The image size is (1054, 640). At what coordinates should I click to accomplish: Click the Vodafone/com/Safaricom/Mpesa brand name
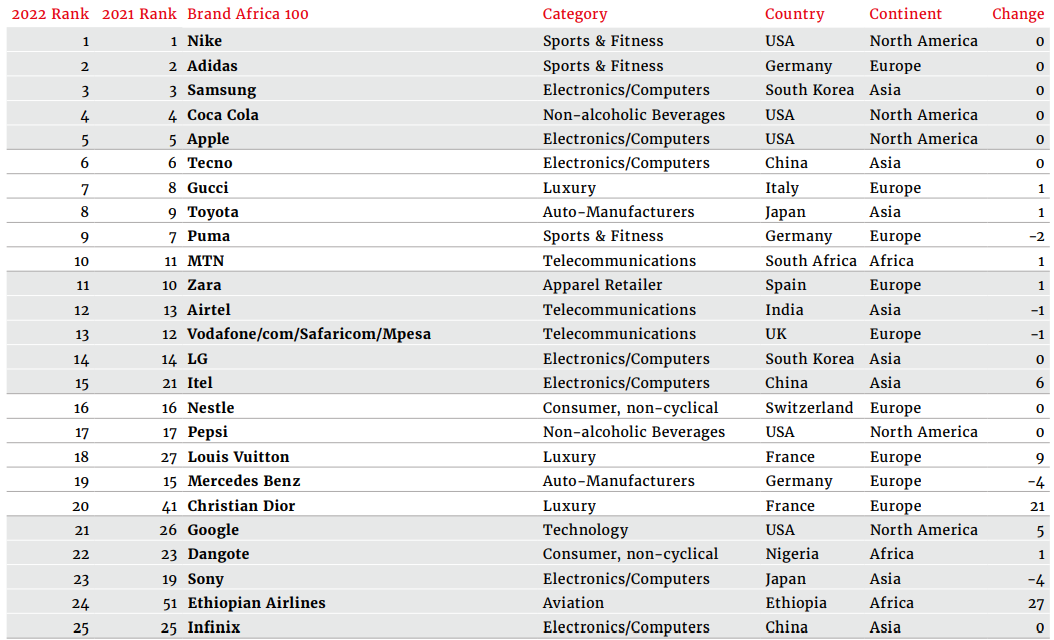[x=309, y=334]
